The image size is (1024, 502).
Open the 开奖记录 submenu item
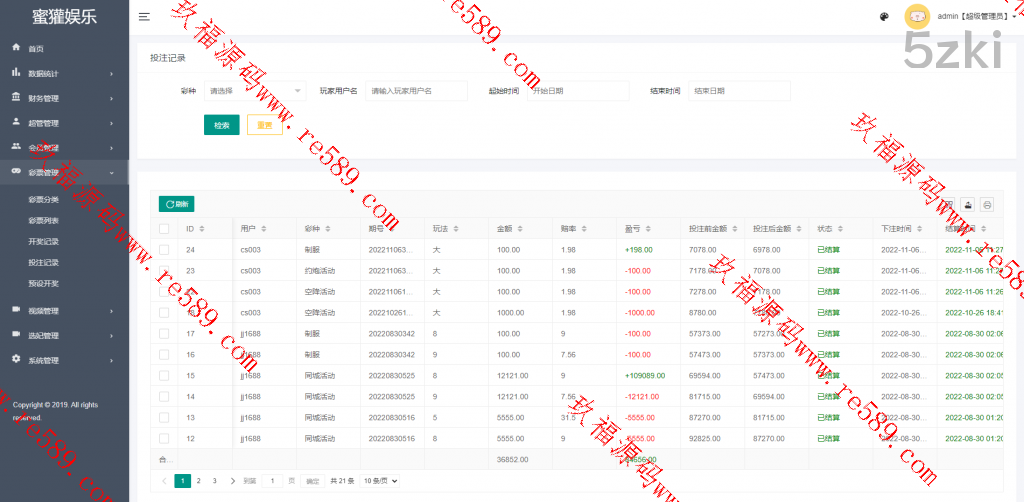pos(44,242)
